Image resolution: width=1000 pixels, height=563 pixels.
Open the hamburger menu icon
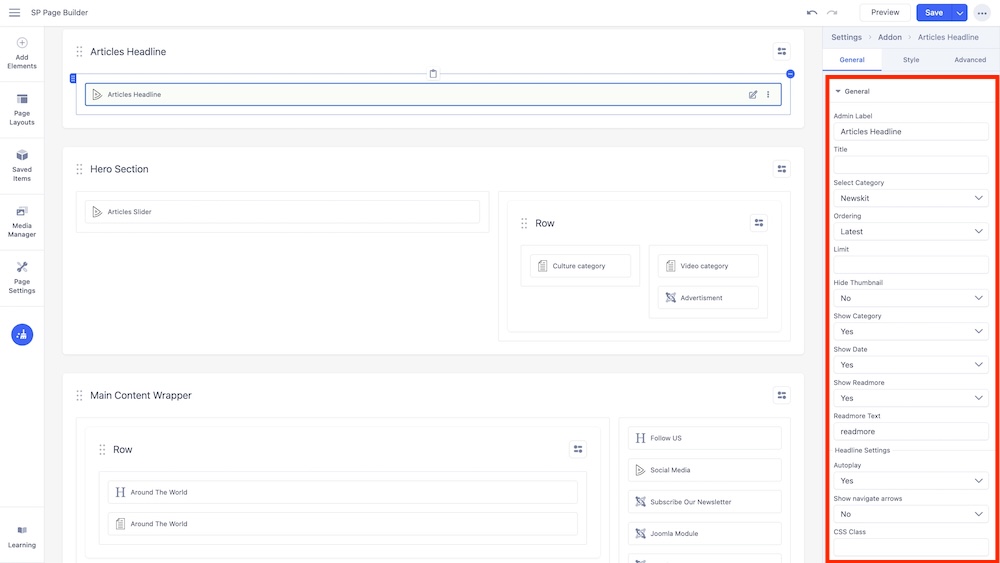14,13
